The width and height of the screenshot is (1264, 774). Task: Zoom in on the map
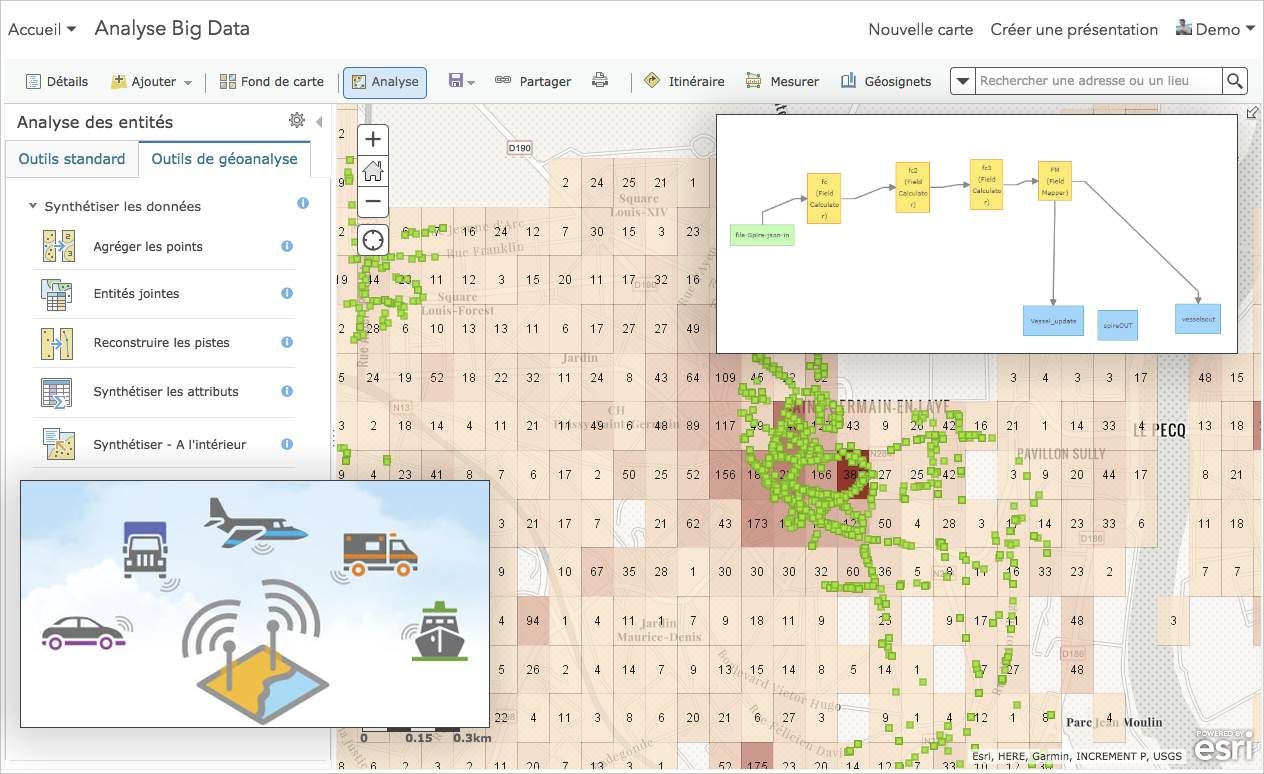coord(373,139)
